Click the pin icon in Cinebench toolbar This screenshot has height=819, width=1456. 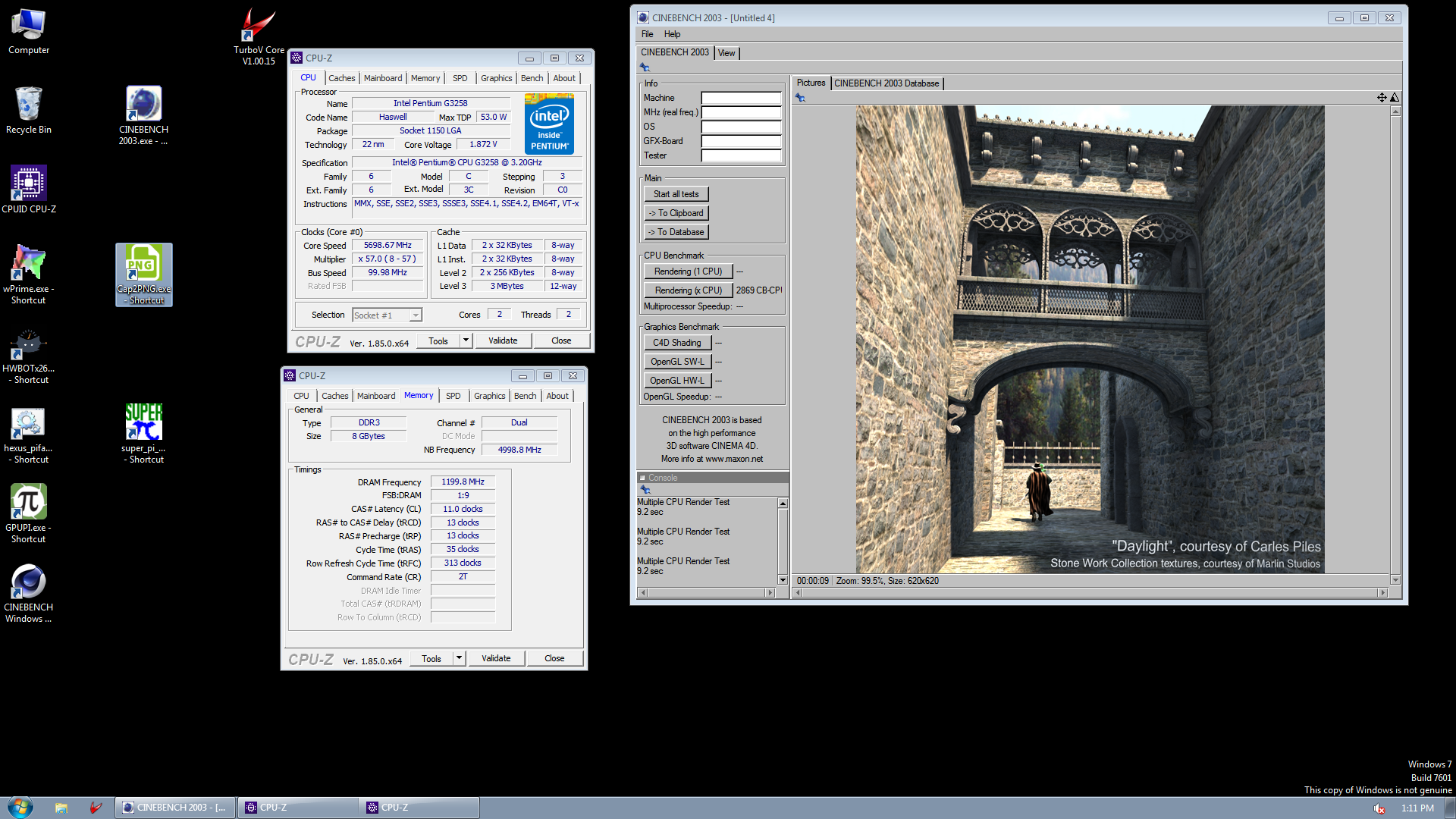(645, 67)
